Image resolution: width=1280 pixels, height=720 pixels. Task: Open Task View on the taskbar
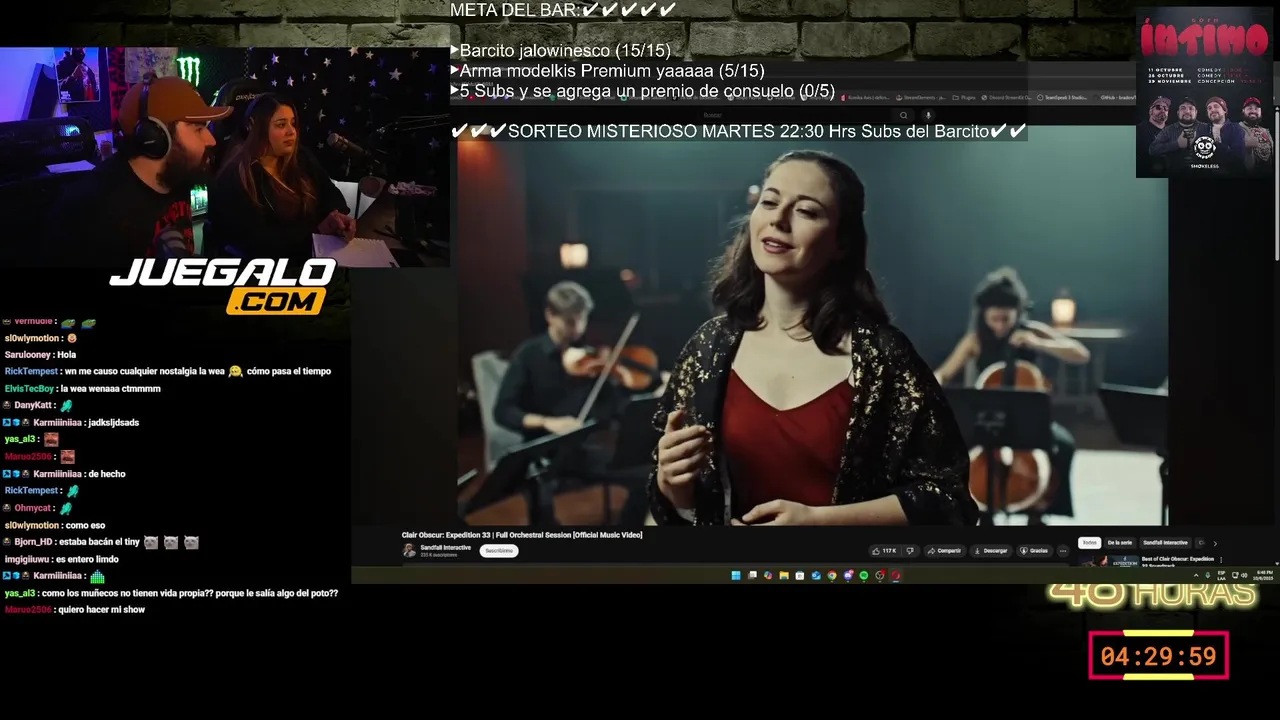coord(752,575)
